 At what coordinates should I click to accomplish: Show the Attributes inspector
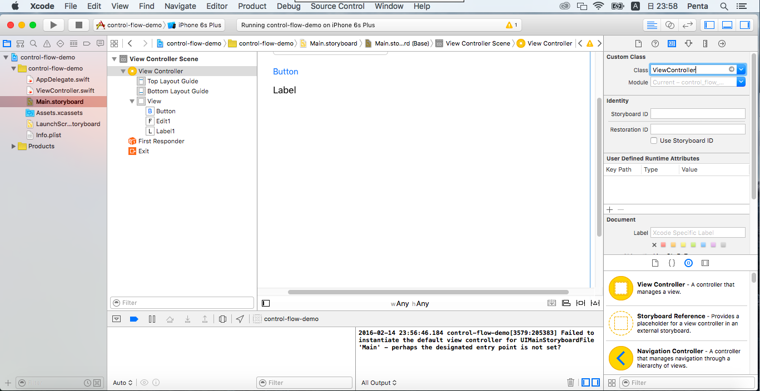tap(688, 44)
